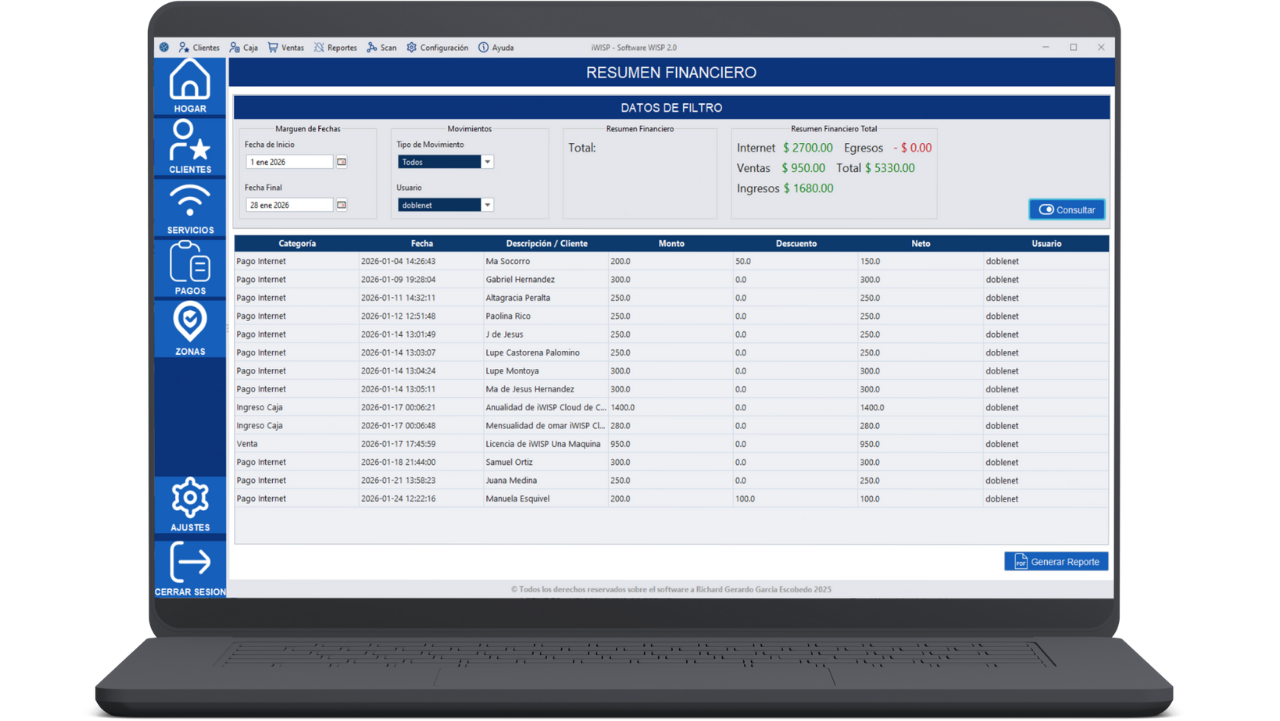Select the Gabriel Hernandez payment row
Screen dimensions: 1280x721
[x=520, y=280]
